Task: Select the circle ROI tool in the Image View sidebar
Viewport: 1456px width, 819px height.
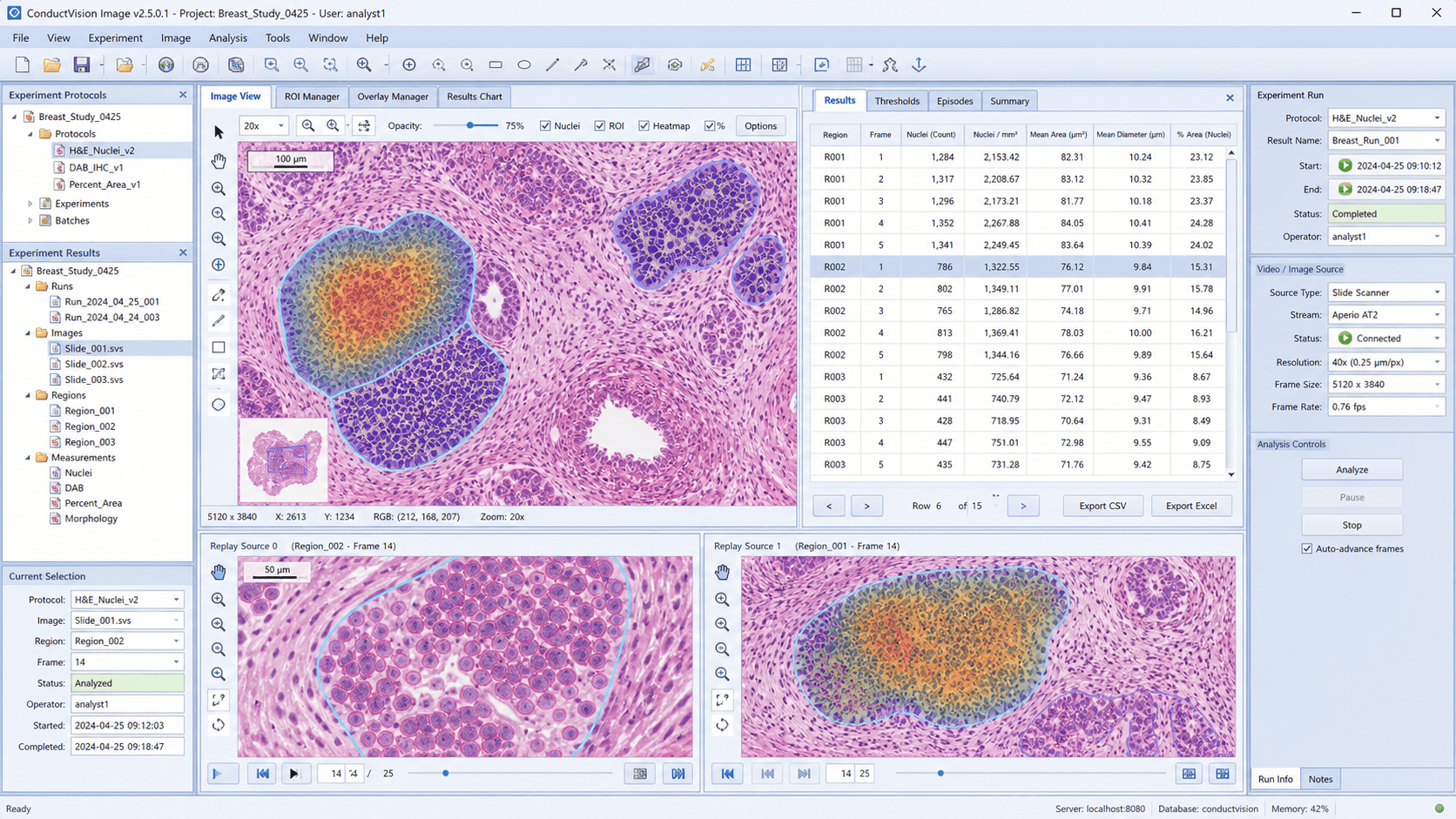Action: click(x=219, y=405)
